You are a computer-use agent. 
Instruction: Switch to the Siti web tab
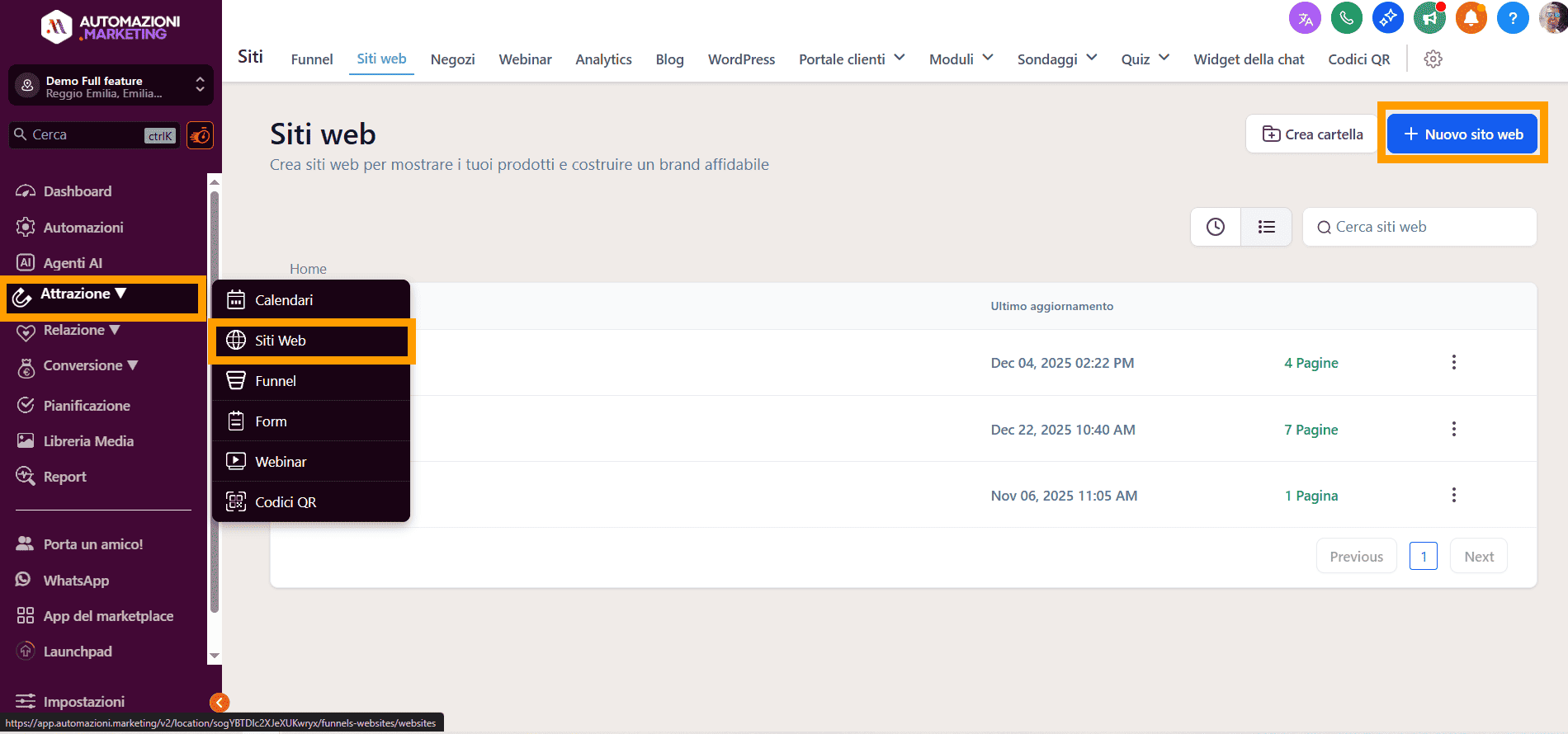tap(381, 59)
